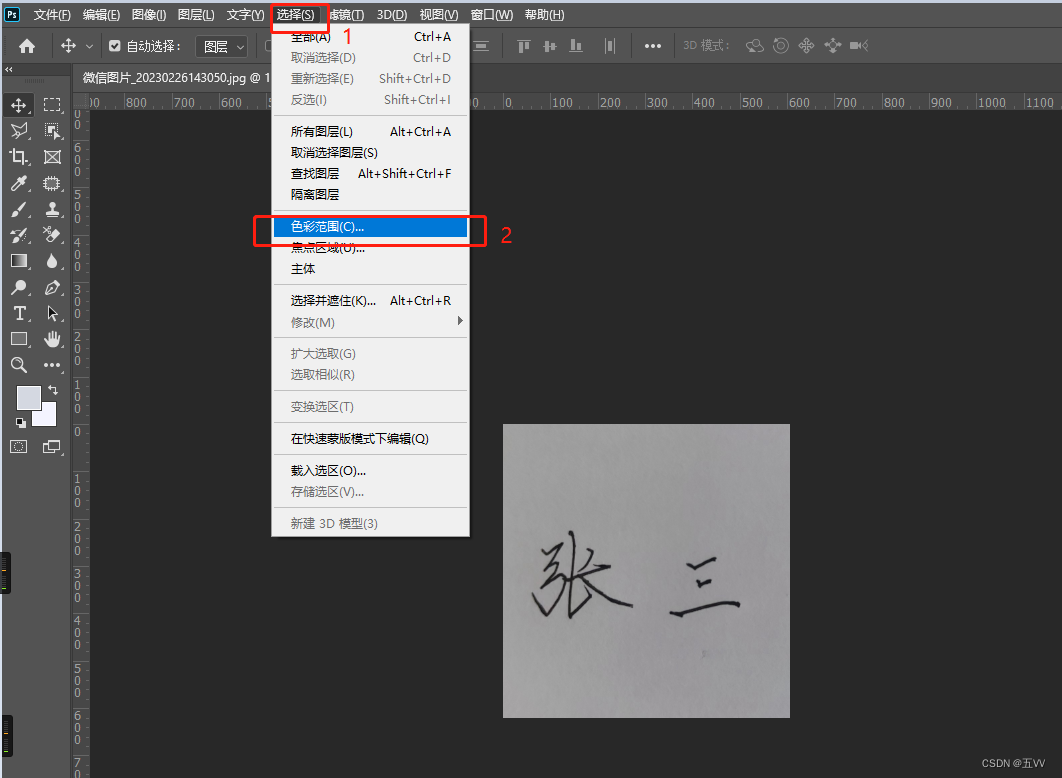Choose 选择并遮住(K)... menu entry
1062x778 pixels.
coord(370,301)
